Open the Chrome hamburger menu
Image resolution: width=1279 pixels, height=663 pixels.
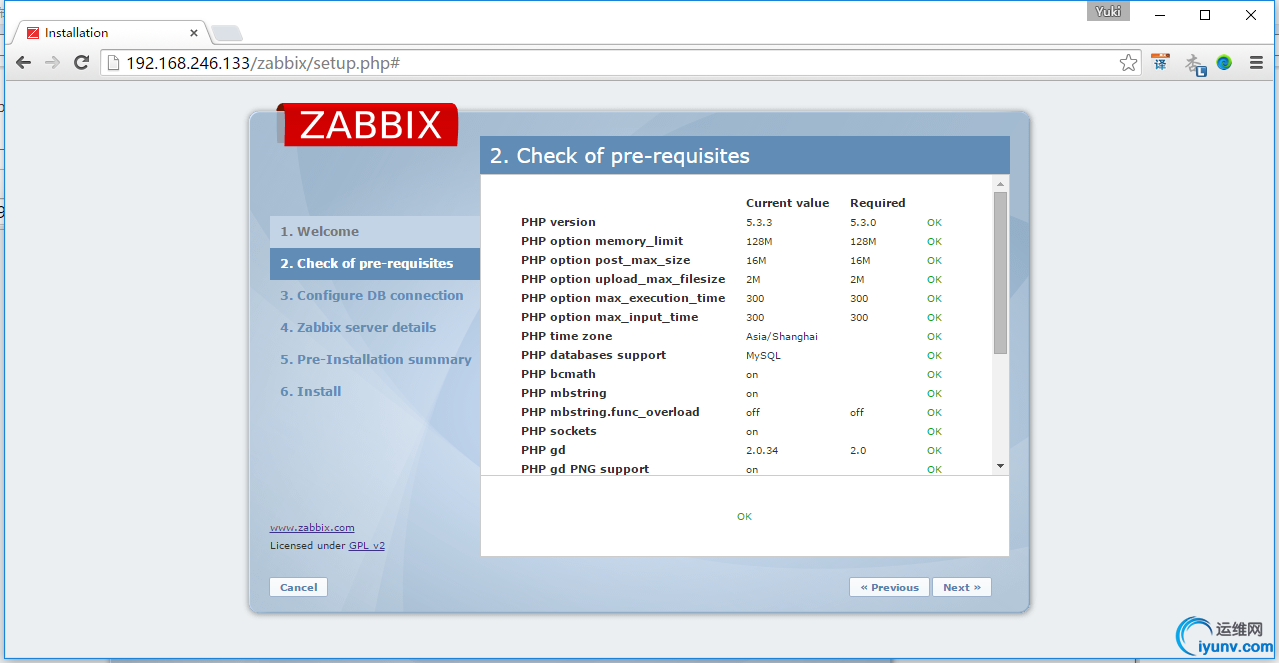[1257, 63]
